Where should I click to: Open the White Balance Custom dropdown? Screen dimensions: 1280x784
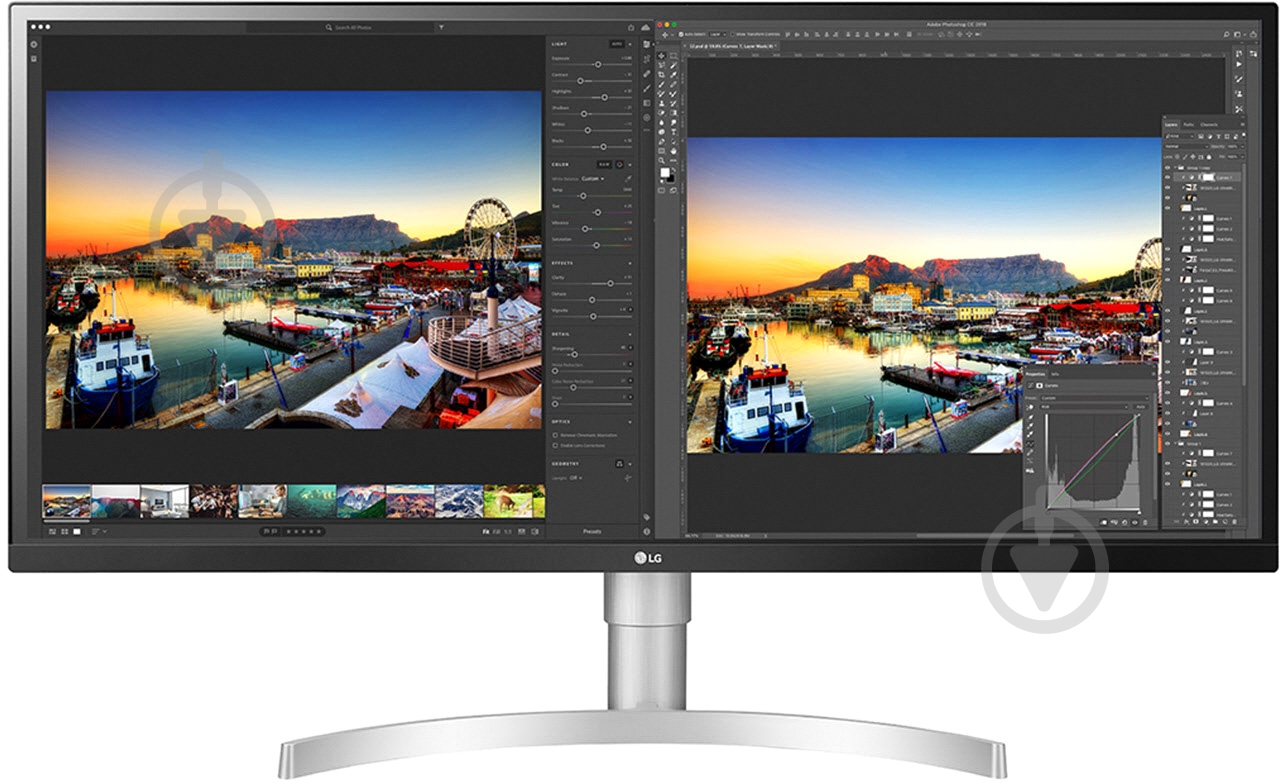(x=592, y=178)
